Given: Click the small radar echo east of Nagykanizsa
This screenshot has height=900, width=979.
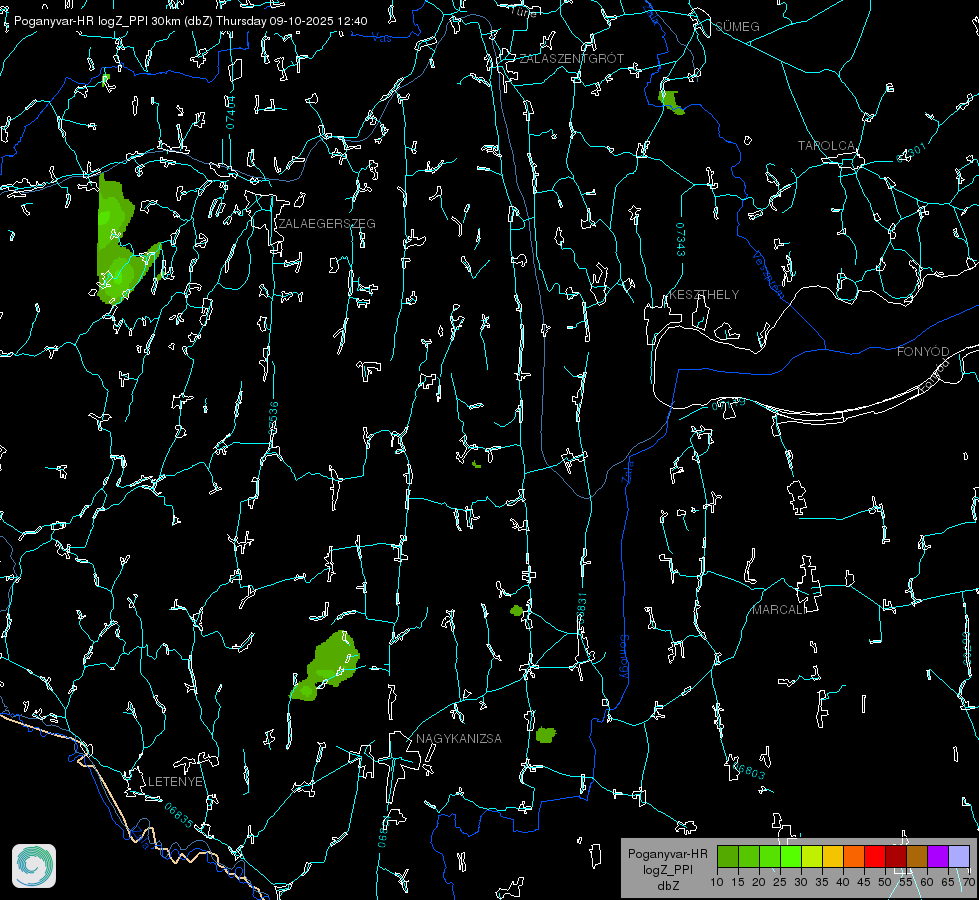Looking at the screenshot, I should pos(546,735).
